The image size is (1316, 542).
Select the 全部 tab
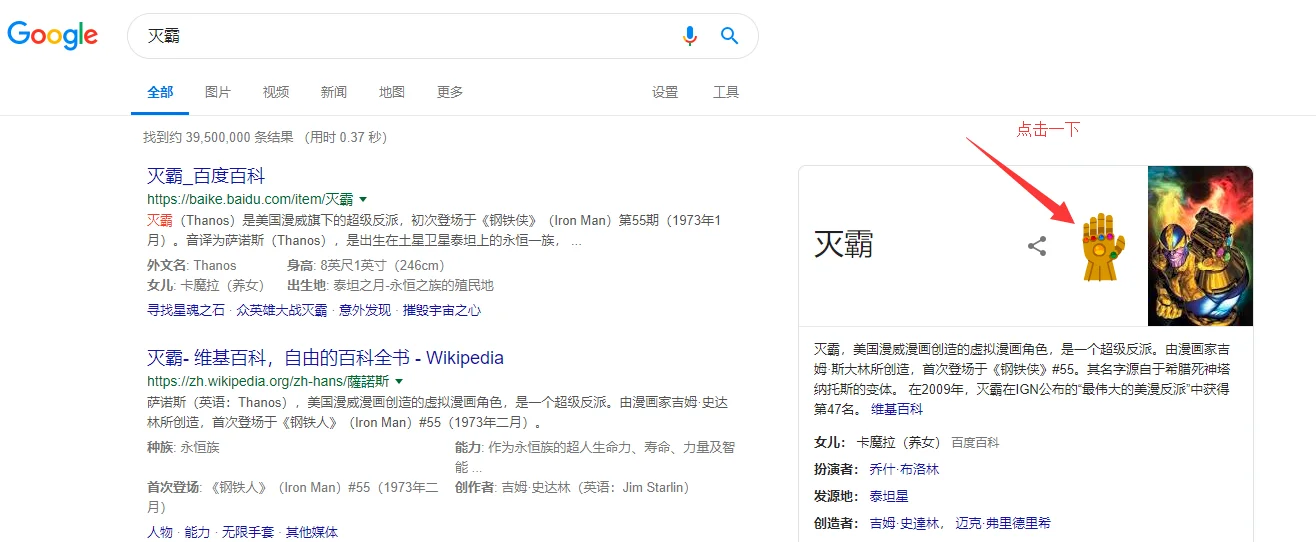click(x=160, y=92)
